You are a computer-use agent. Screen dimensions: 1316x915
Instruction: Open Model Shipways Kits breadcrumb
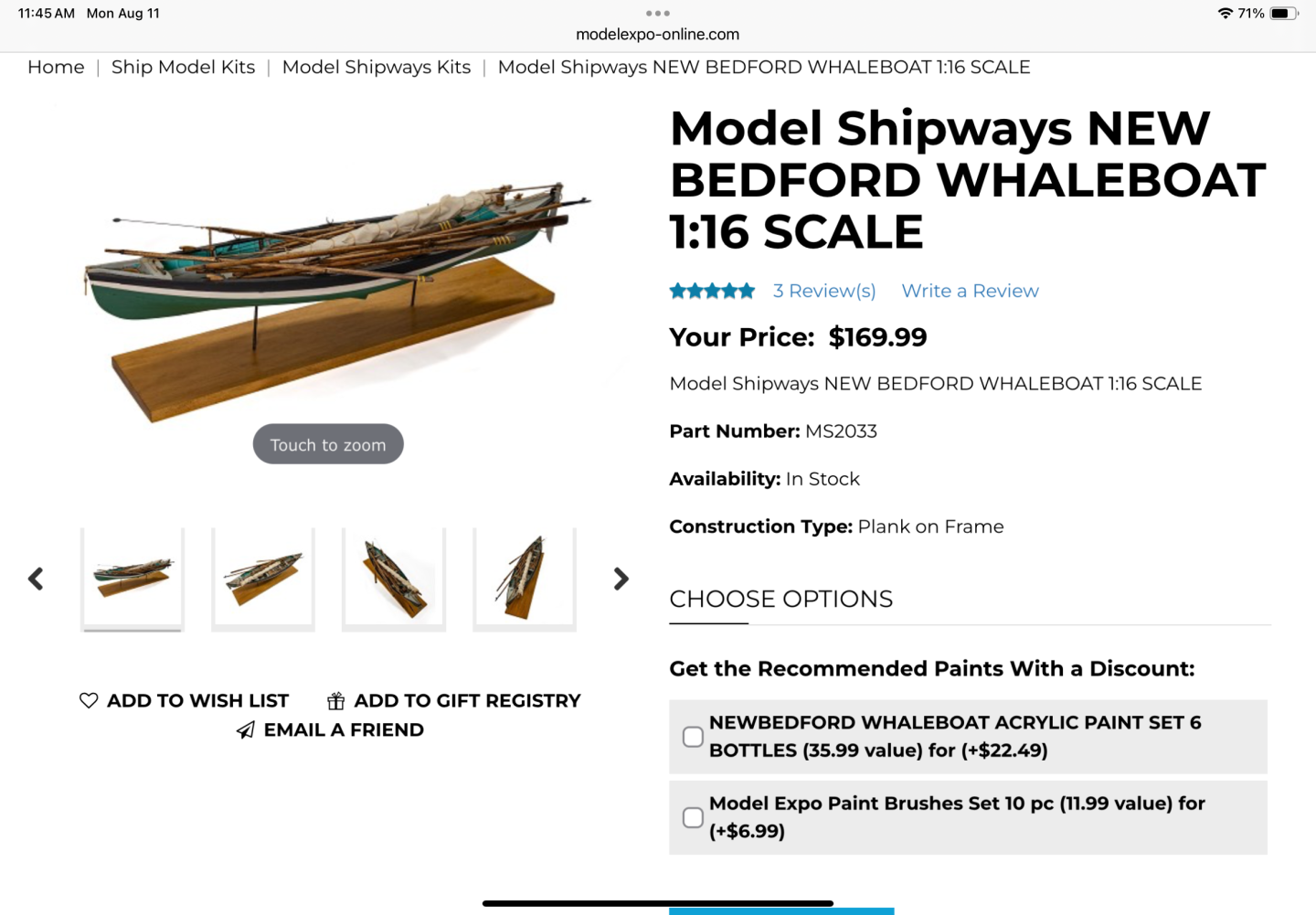(377, 67)
